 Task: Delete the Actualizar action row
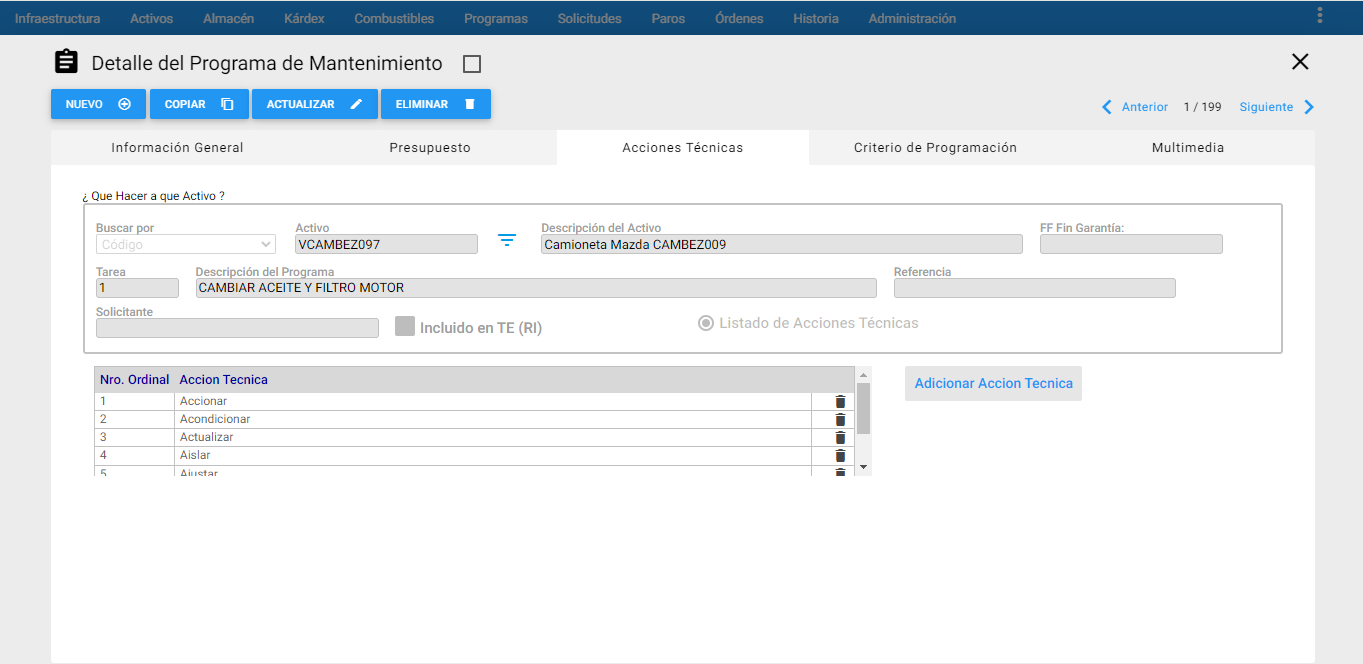pyautogui.click(x=840, y=437)
